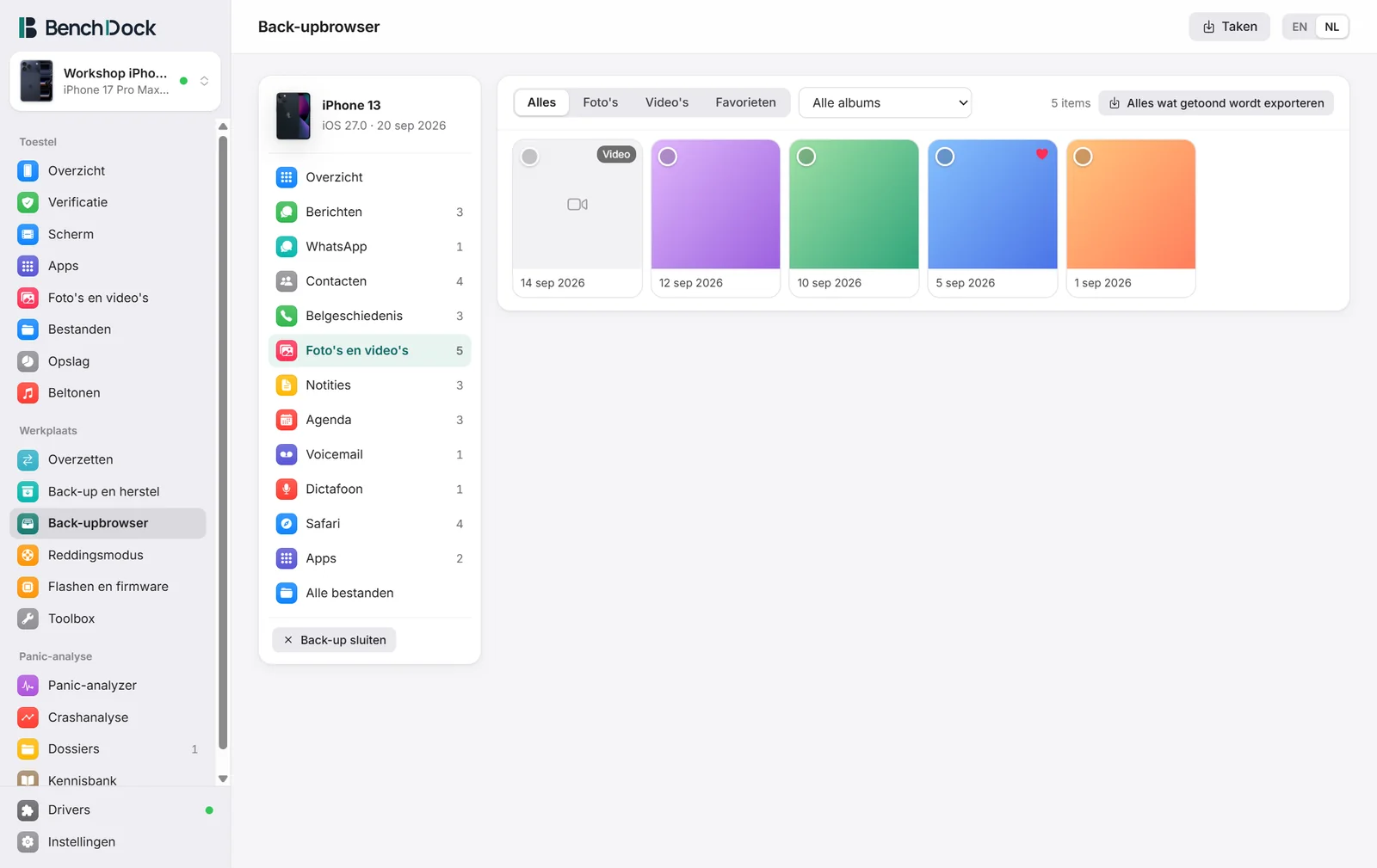Open the Apps category in backup list

tap(370, 558)
